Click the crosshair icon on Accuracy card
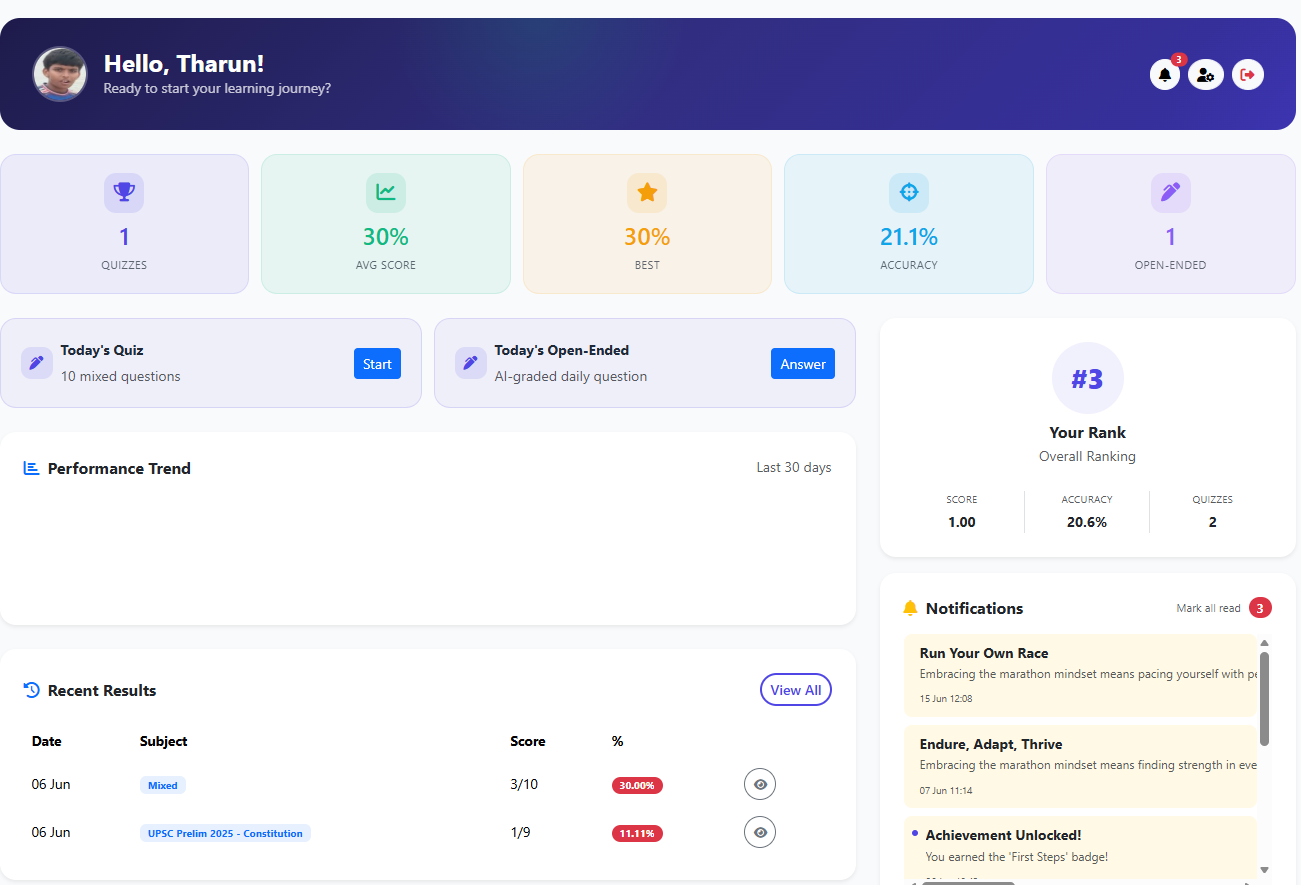The width and height of the screenshot is (1301, 885). pyautogui.click(x=909, y=193)
